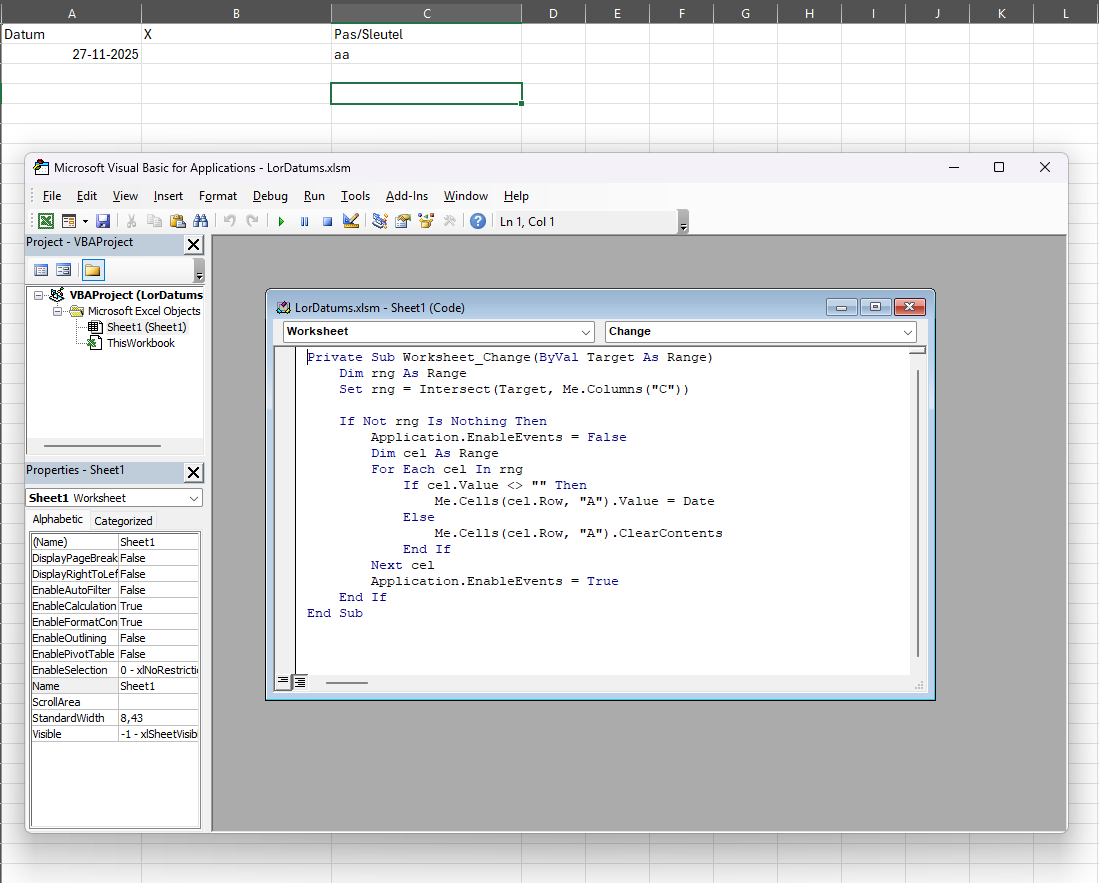Switch to Procedure View in code window
Image resolution: width=1099 pixels, height=883 pixels.
283,682
